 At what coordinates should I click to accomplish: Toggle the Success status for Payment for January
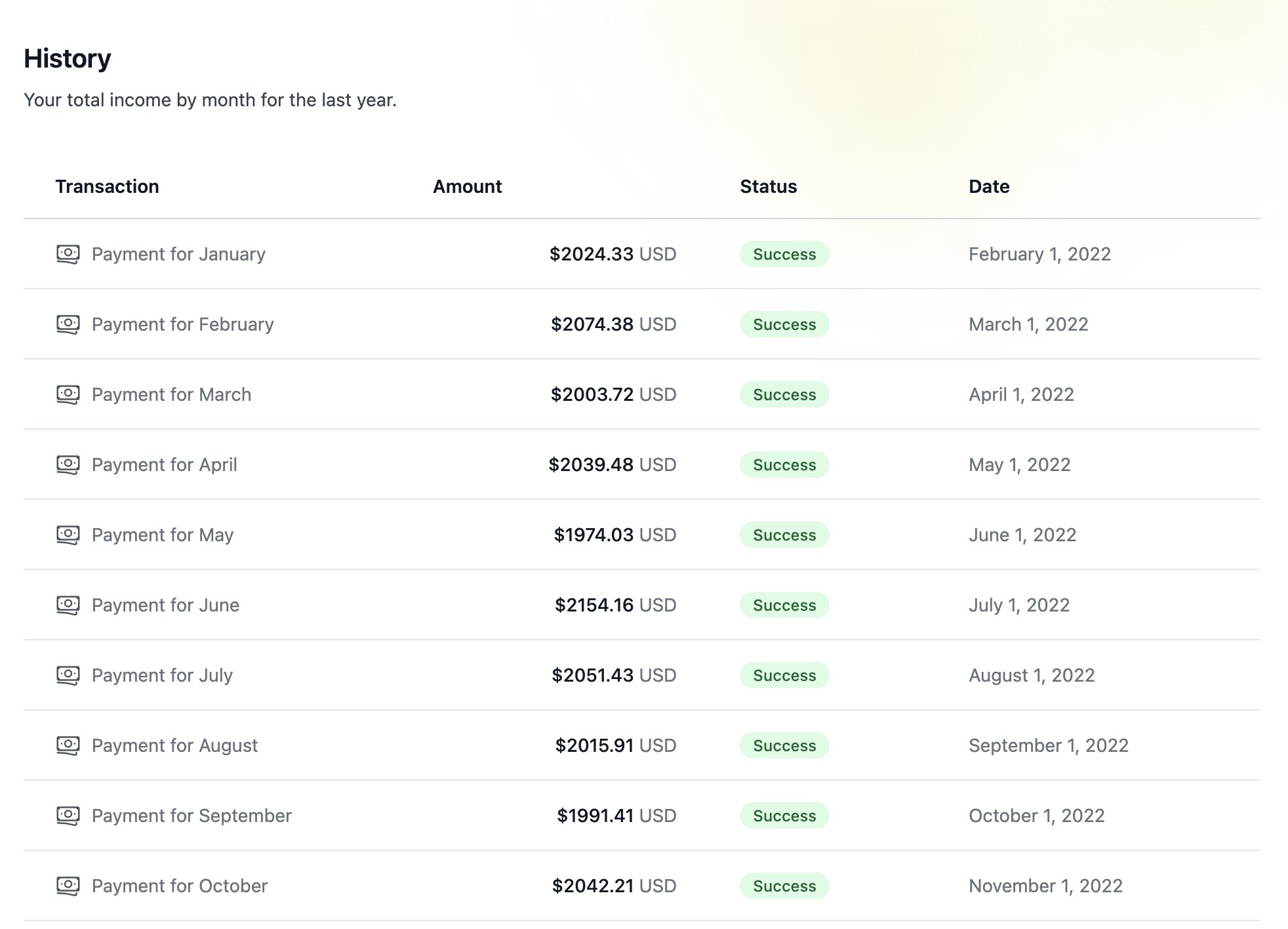(784, 254)
